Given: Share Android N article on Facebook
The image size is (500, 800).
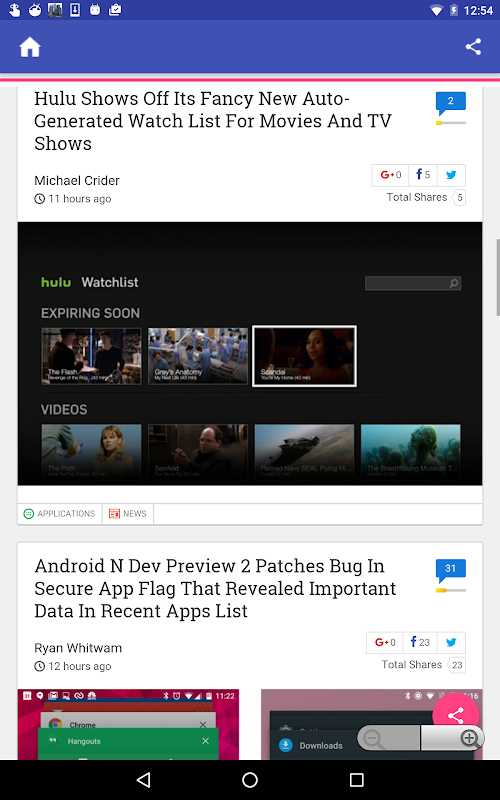Looking at the screenshot, I should (x=420, y=642).
